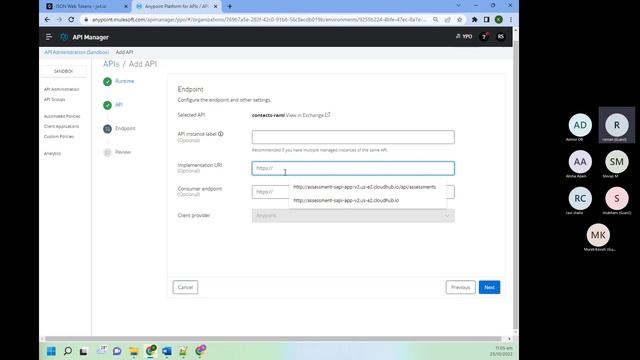Viewport: 640px width, 360px height.
Task: Open API Groups in sidebar
Action: click(54, 99)
